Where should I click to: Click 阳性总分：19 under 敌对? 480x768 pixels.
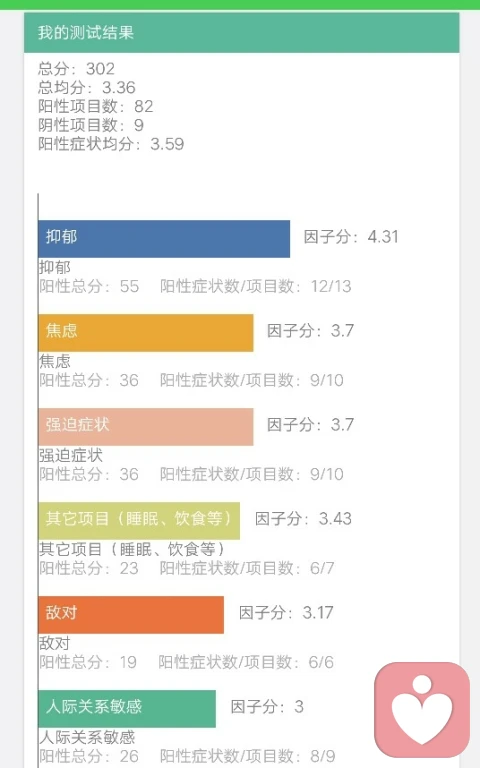[88, 662]
